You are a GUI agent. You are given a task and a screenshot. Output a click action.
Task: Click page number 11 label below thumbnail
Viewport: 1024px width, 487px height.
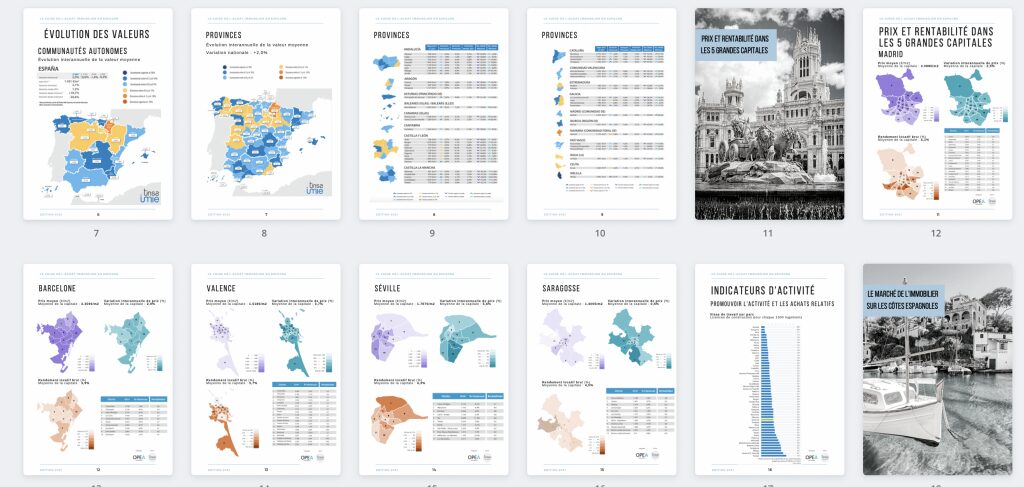[x=768, y=233]
